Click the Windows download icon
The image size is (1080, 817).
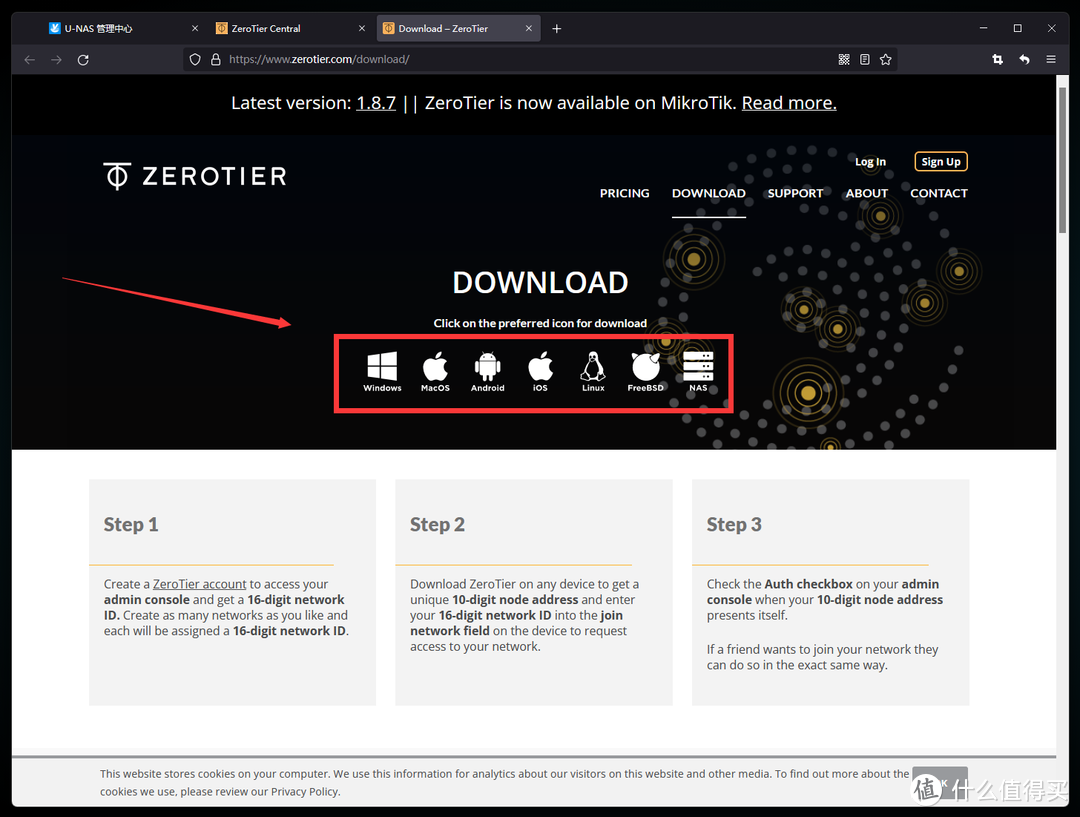tap(382, 370)
